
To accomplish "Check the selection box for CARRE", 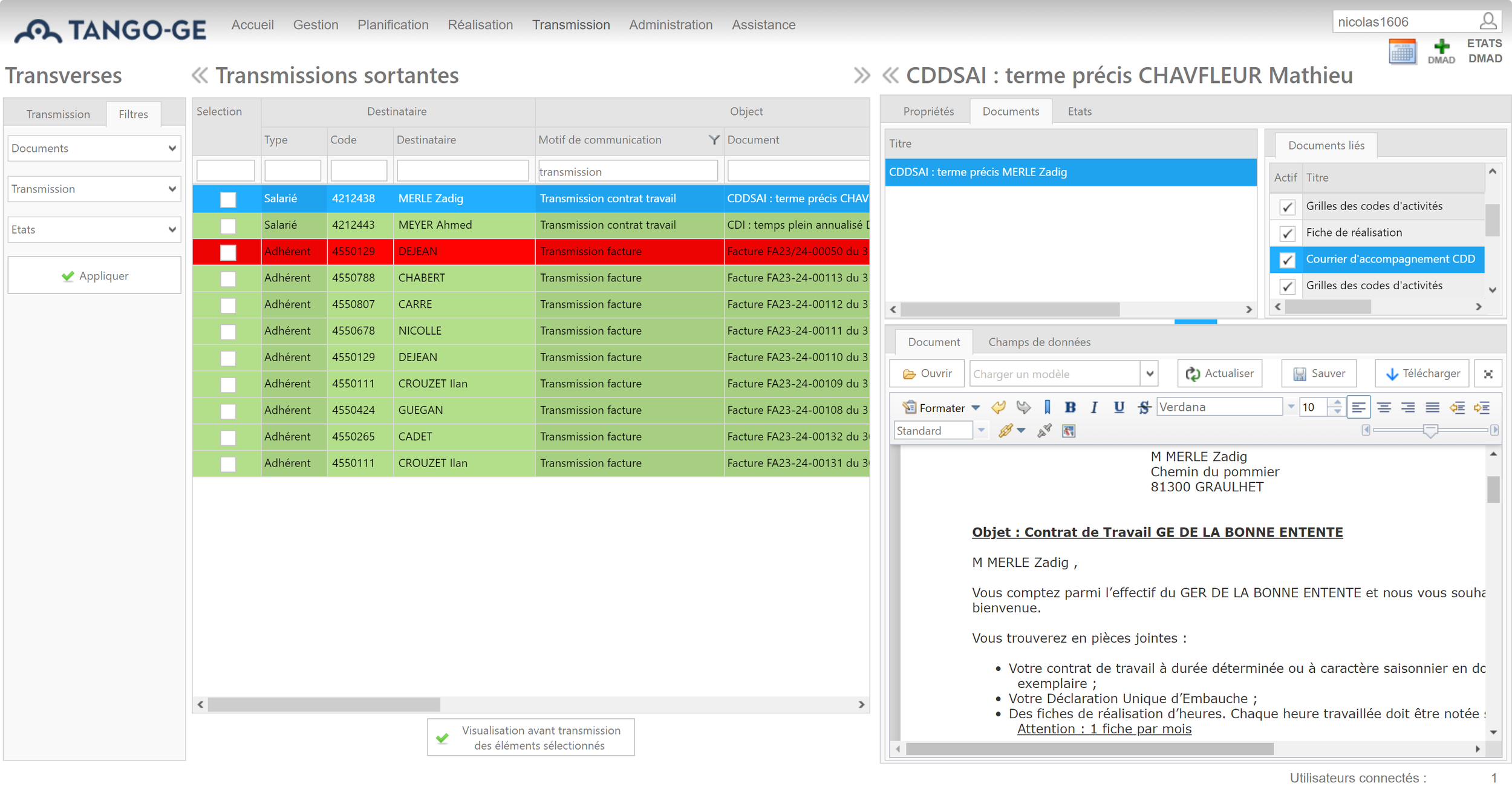I will click(228, 306).
